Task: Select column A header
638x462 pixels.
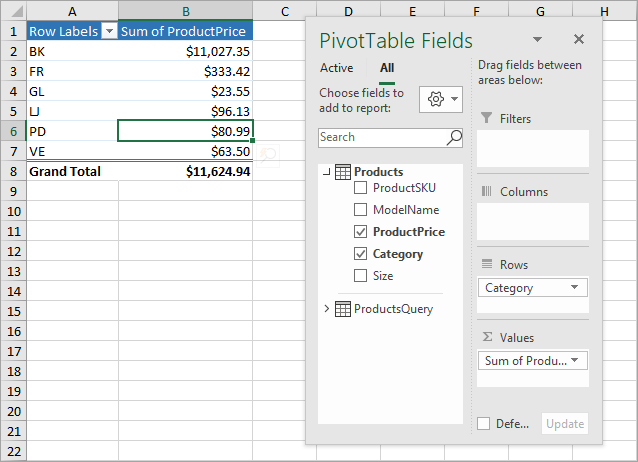Action: 72,11
